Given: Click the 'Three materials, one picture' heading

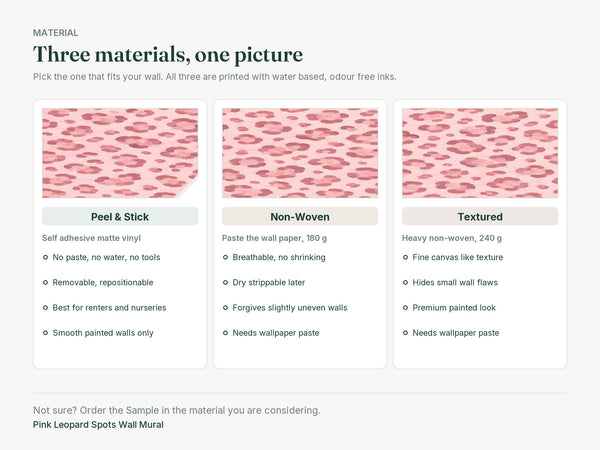Looking at the screenshot, I should 168,54.
